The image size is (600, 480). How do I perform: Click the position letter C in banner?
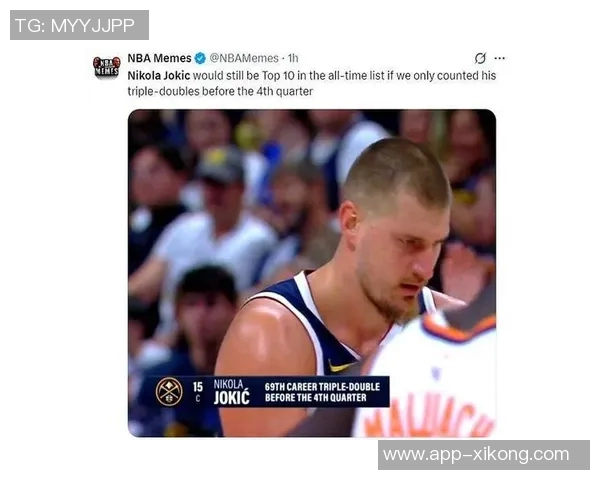click(x=198, y=398)
